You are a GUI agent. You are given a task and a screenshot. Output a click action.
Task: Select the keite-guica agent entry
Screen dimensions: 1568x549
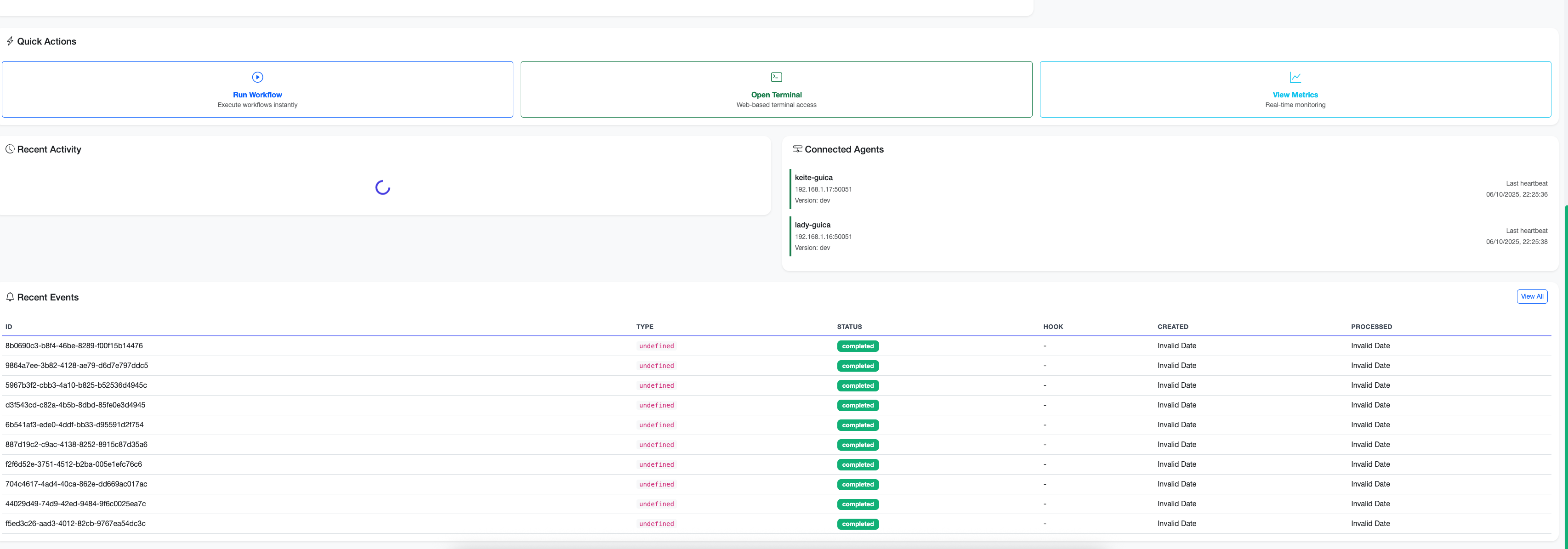[x=813, y=178]
